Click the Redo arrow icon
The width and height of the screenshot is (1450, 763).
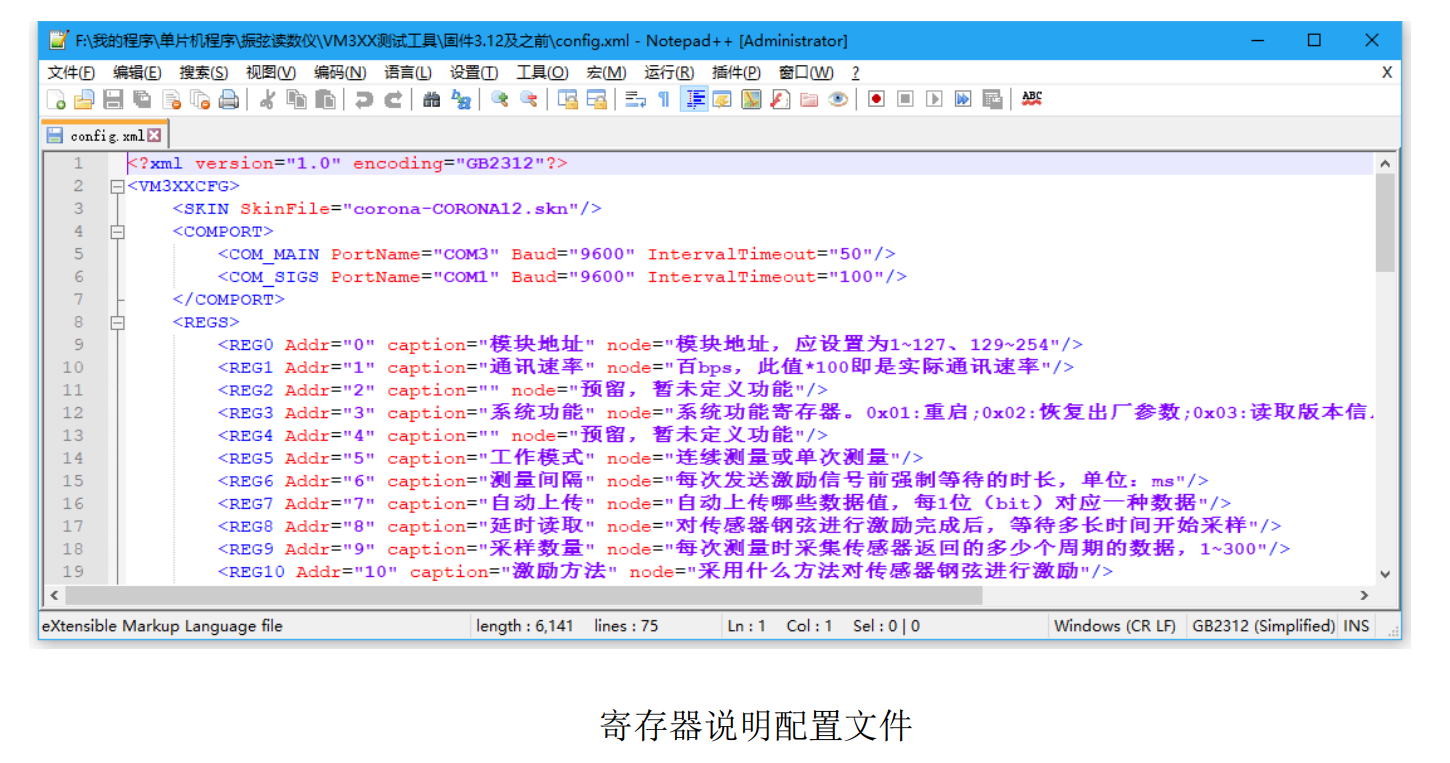[393, 99]
